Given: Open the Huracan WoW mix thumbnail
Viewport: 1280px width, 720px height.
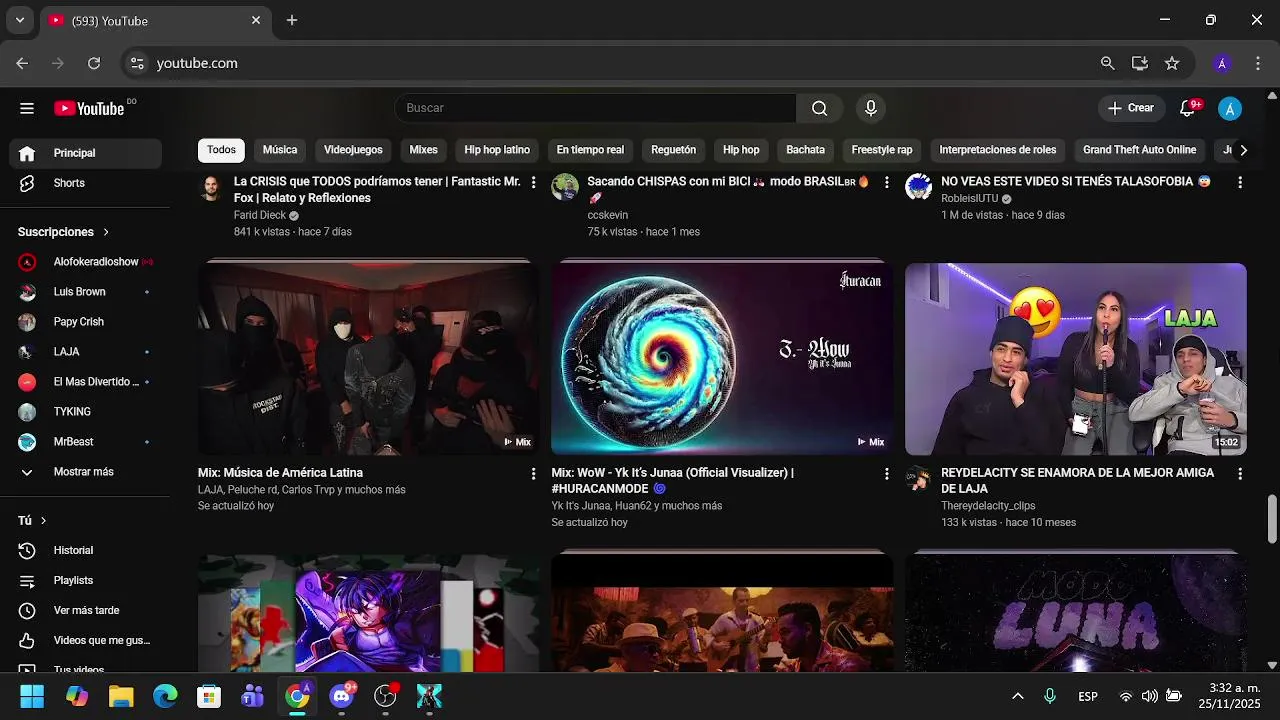Looking at the screenshot, I should (722, 359).
